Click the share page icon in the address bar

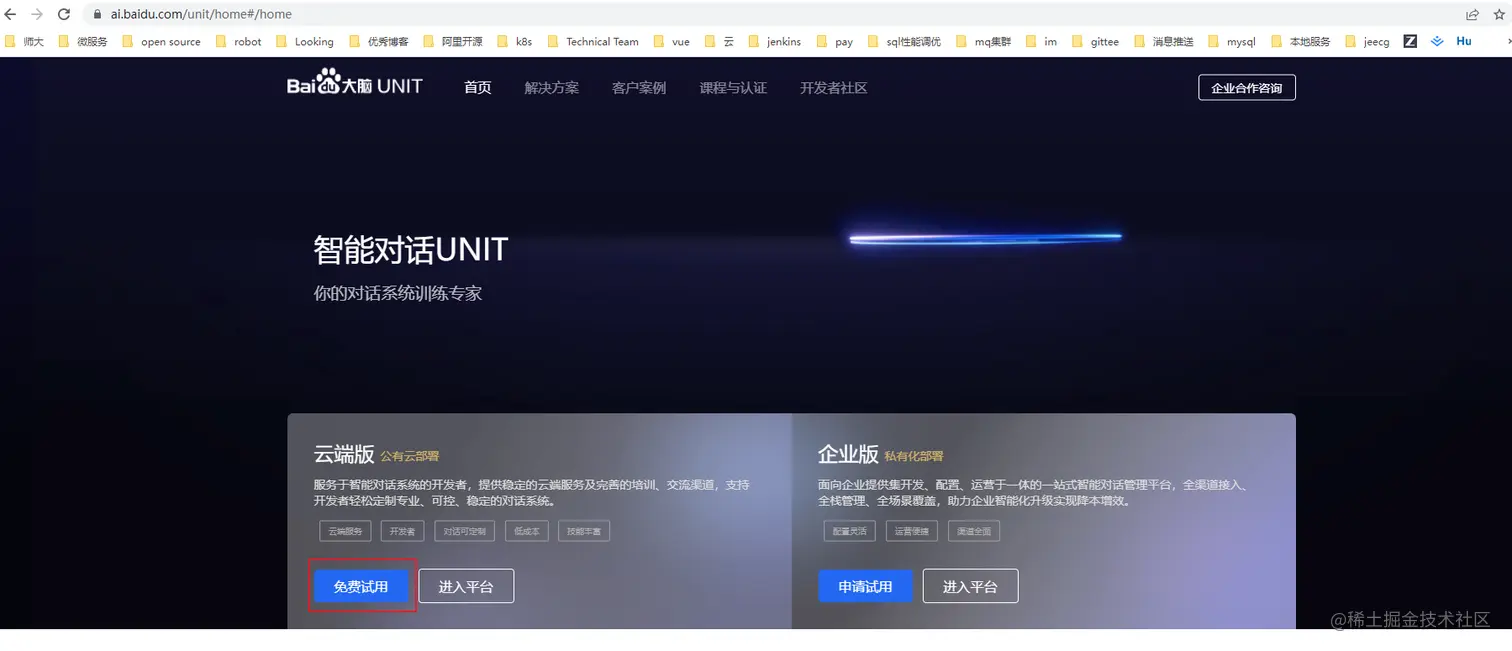tap(1473, 14)
